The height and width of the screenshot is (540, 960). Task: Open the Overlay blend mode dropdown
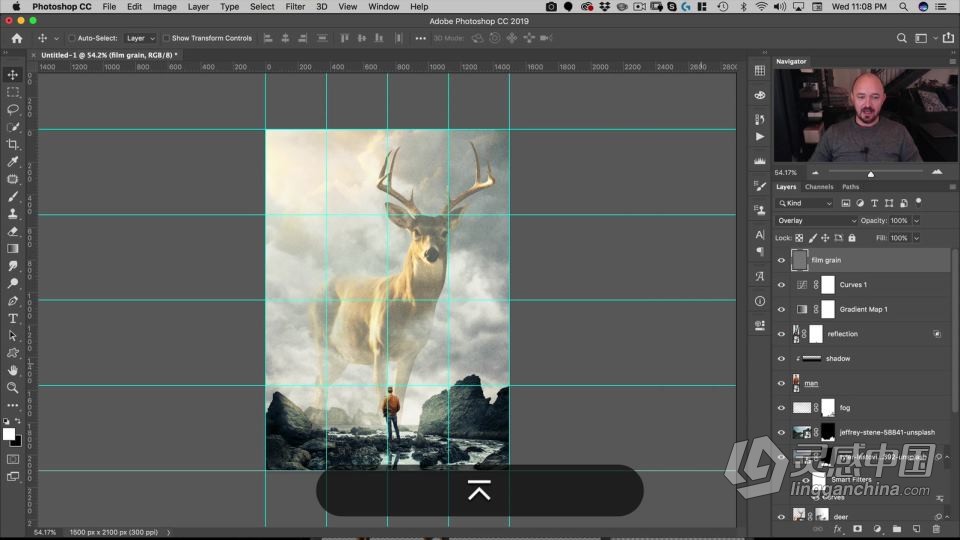point(816,220)
